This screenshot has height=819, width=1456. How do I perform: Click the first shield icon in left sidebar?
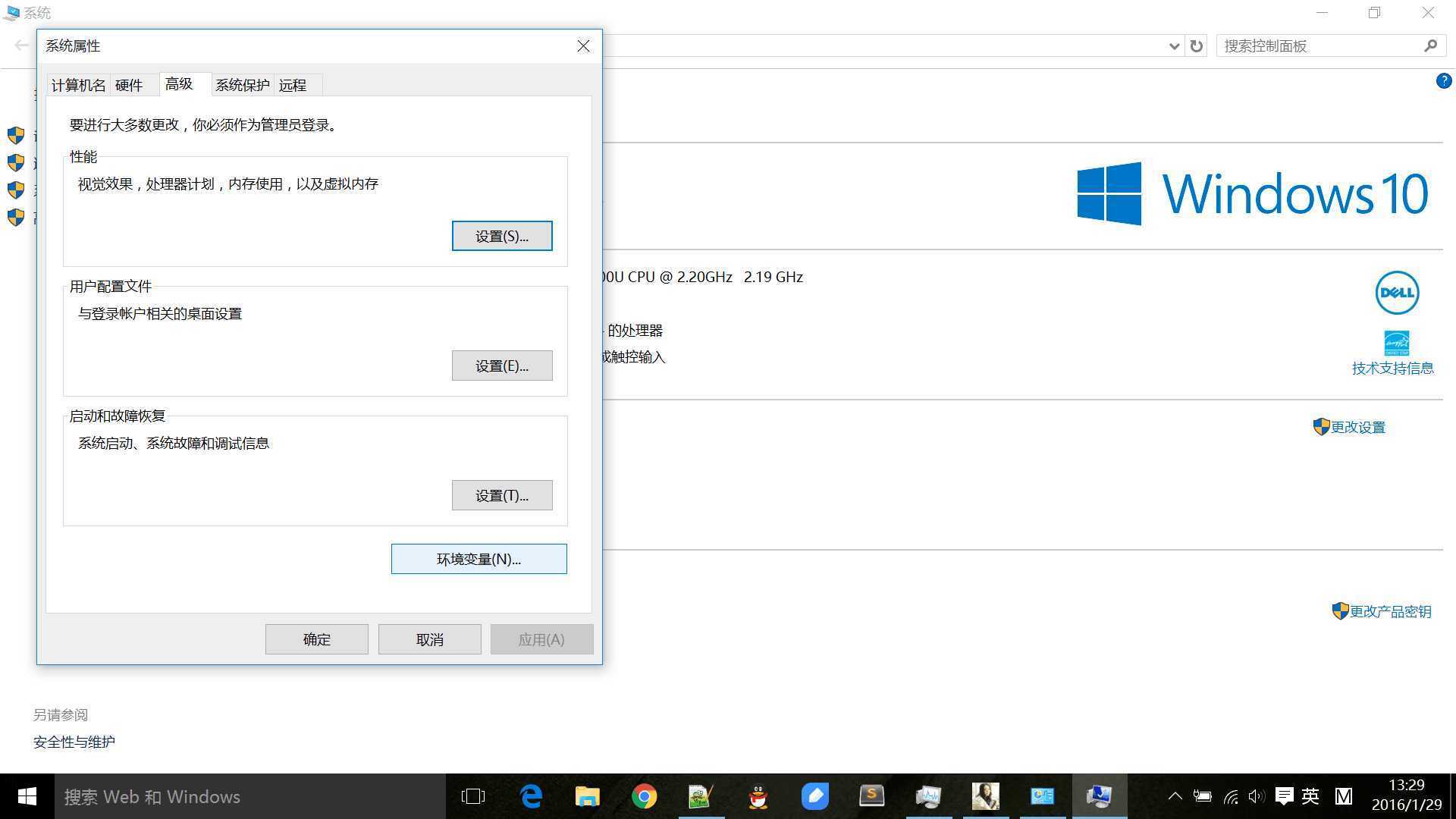pyautogui.click(x=16, y=136)
